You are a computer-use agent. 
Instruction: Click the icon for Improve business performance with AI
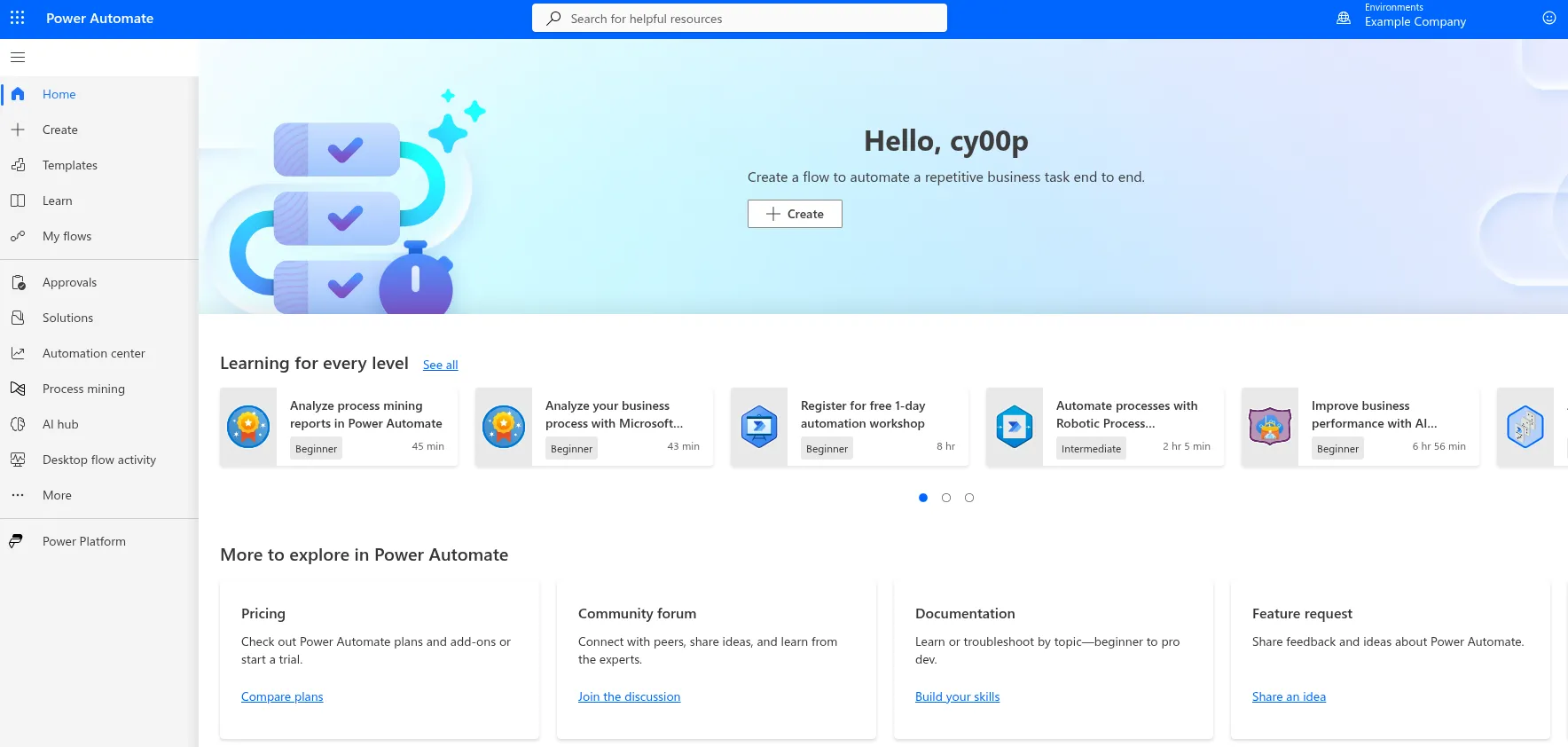click(1270, 427)
